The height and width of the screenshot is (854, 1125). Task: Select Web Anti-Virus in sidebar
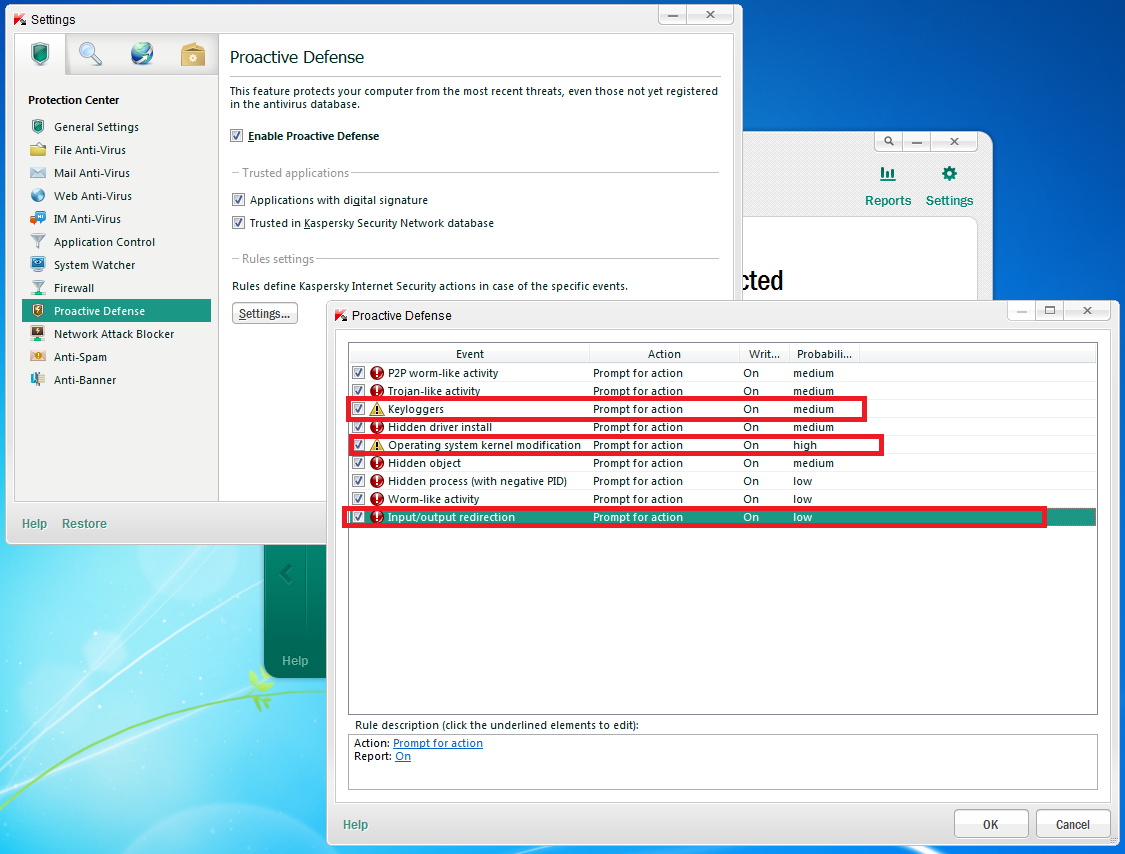pyautogui.click(x=93, y=196)
